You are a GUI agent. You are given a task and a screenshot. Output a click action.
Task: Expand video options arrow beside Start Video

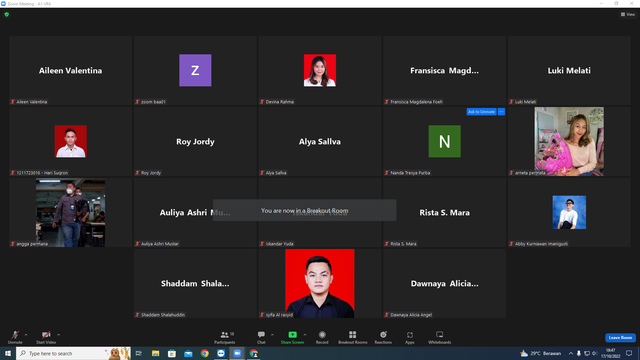59,335
